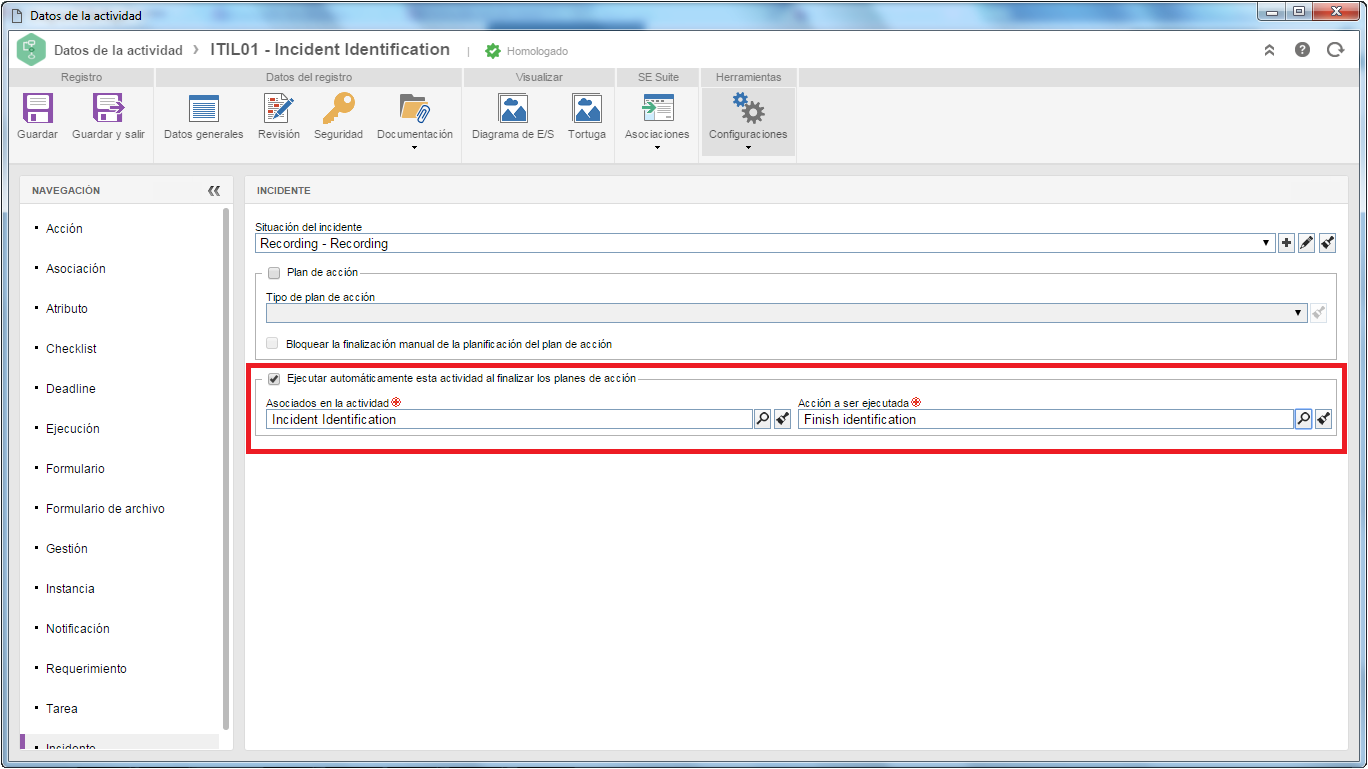Add new Situación del incidente with plus

coord(1287,243)
